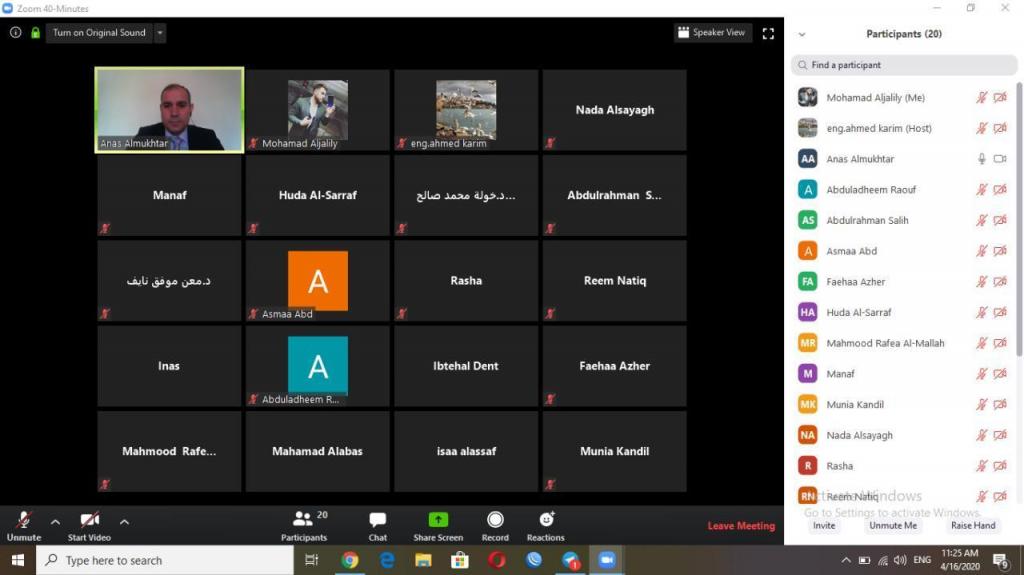Toggle the Unmute microphone button
This screenshot has width=1024, height=575.
24,525
